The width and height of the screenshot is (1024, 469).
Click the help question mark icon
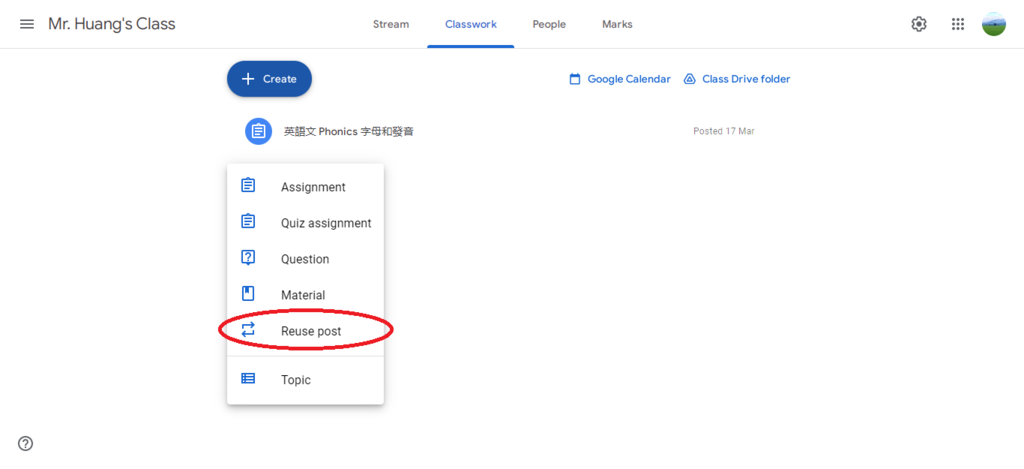[x=25, y=444]
